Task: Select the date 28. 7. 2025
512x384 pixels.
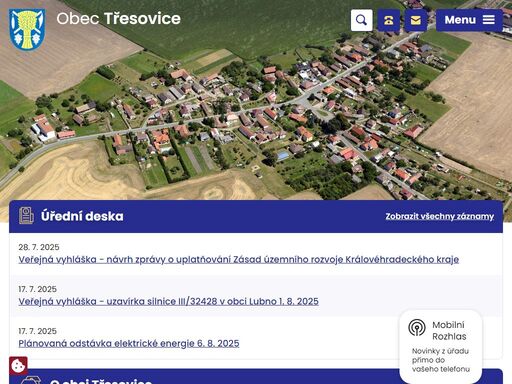Action: click(x=39, y=247)
